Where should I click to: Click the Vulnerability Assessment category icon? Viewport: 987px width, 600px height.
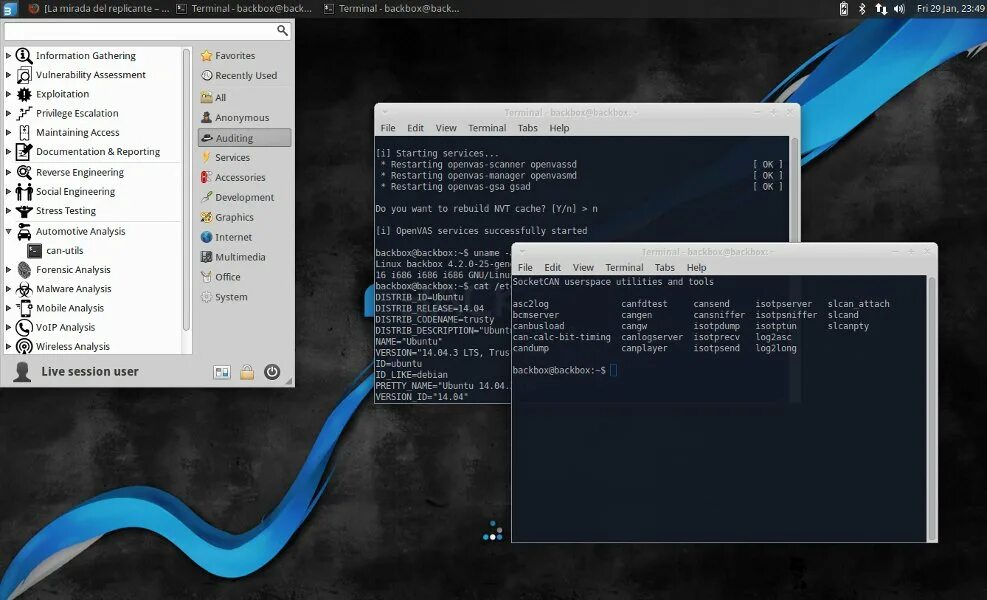(24, 75)
